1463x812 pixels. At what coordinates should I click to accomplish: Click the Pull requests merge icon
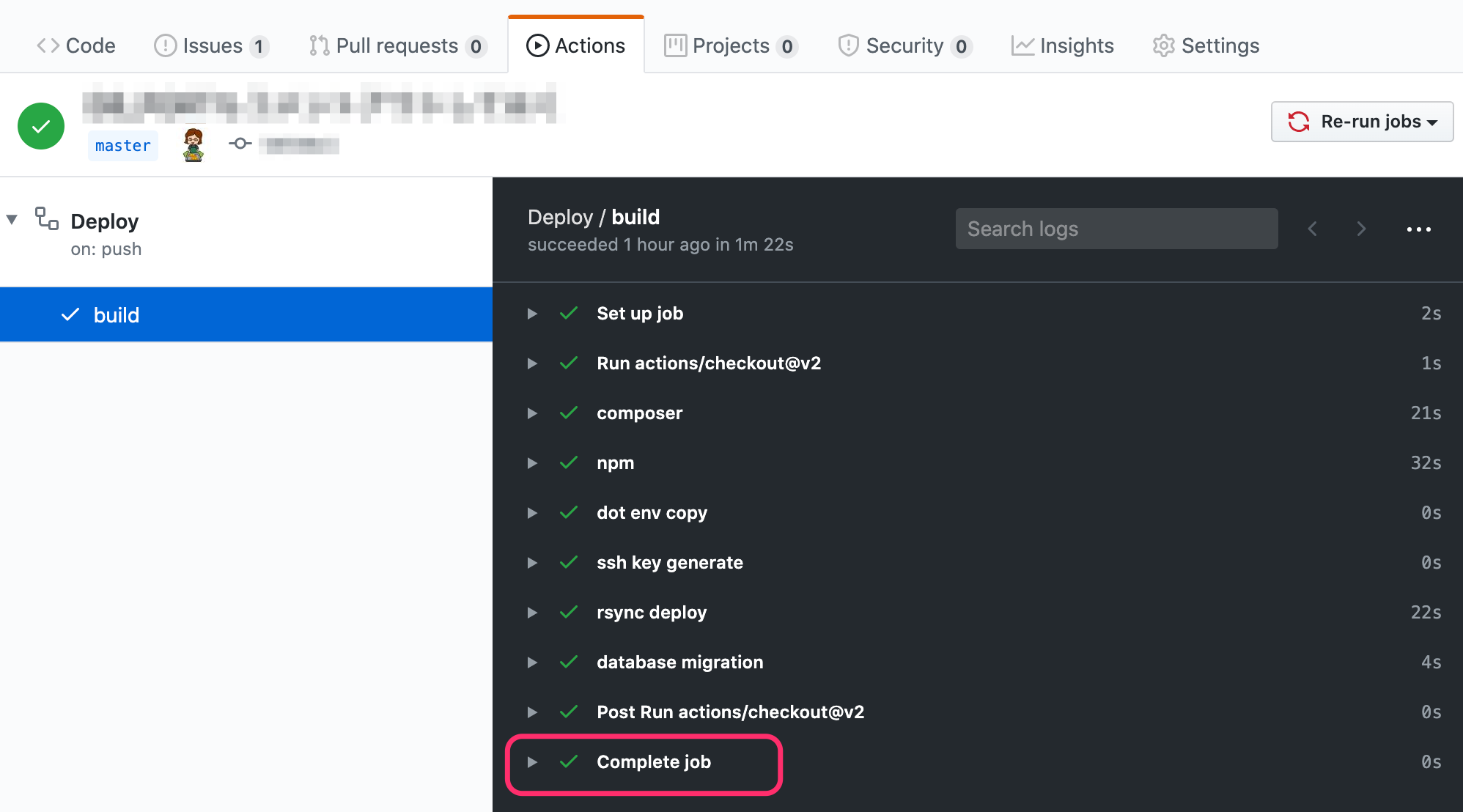click(x=319, y=45)
